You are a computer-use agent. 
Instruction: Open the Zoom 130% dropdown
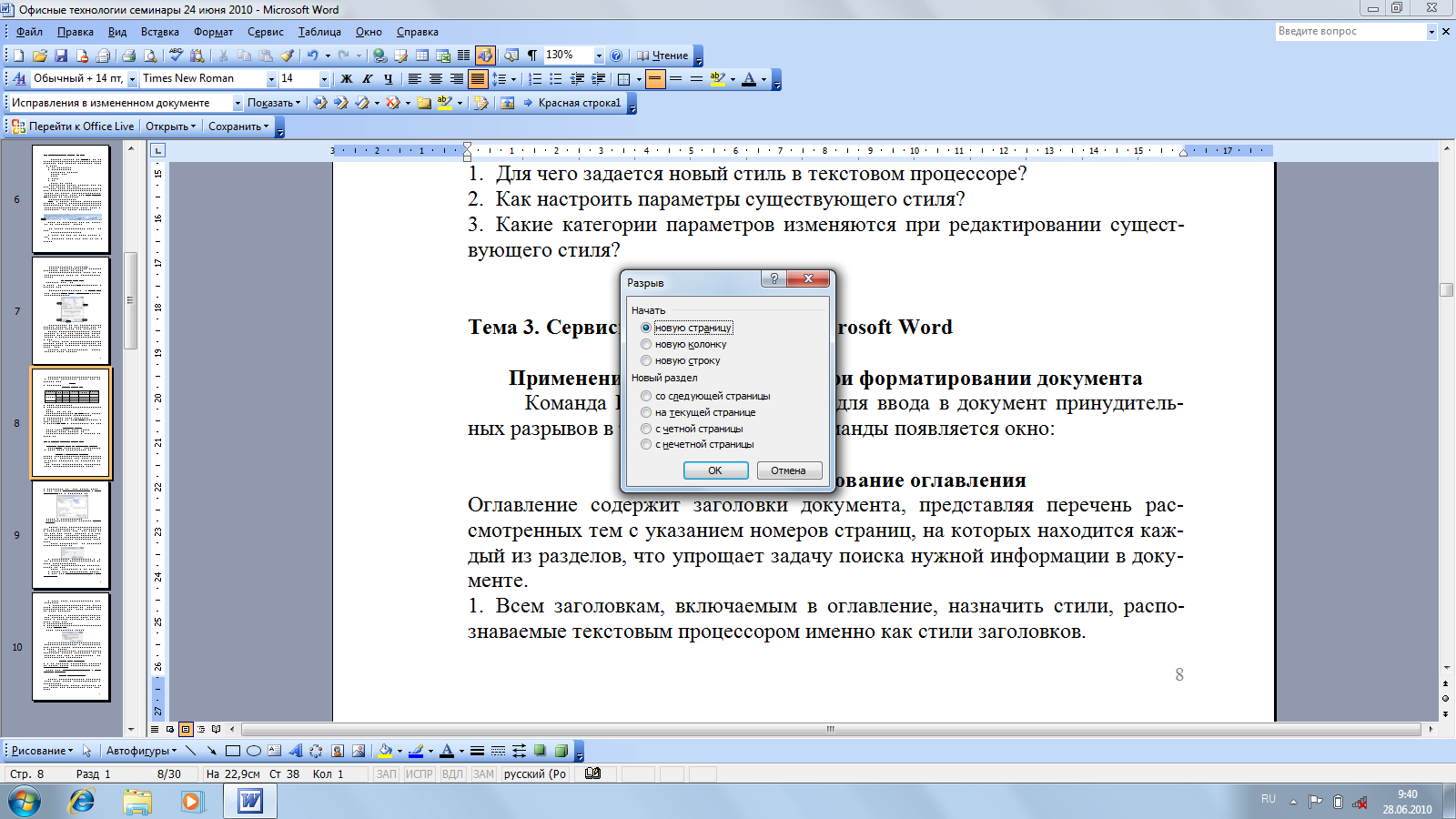(x=598, y=56)
